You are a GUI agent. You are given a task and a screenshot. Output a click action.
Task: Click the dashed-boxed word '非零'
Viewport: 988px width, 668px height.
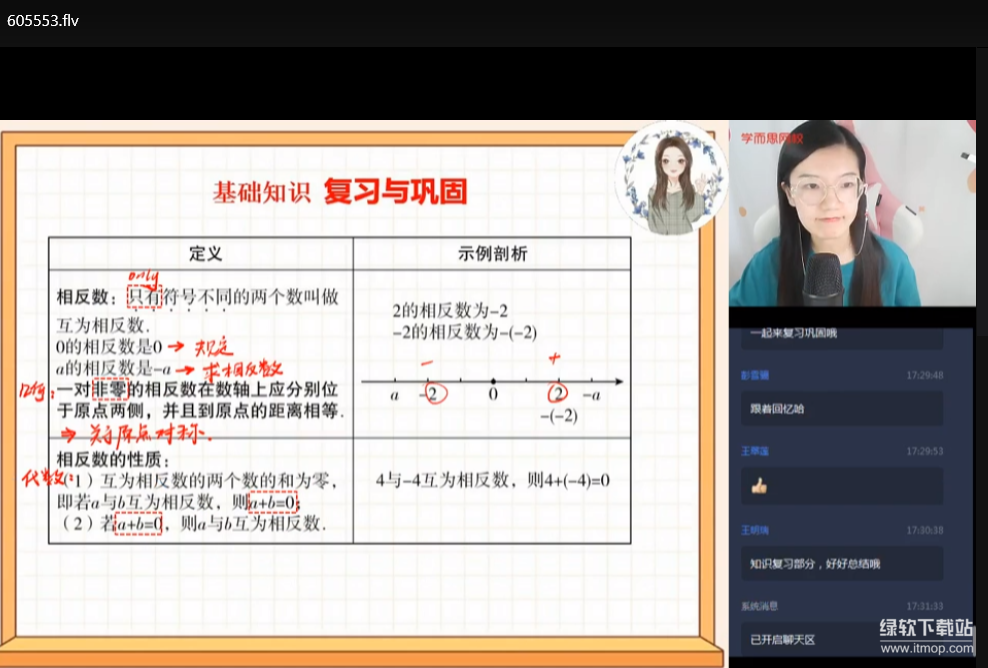[110, 389]
